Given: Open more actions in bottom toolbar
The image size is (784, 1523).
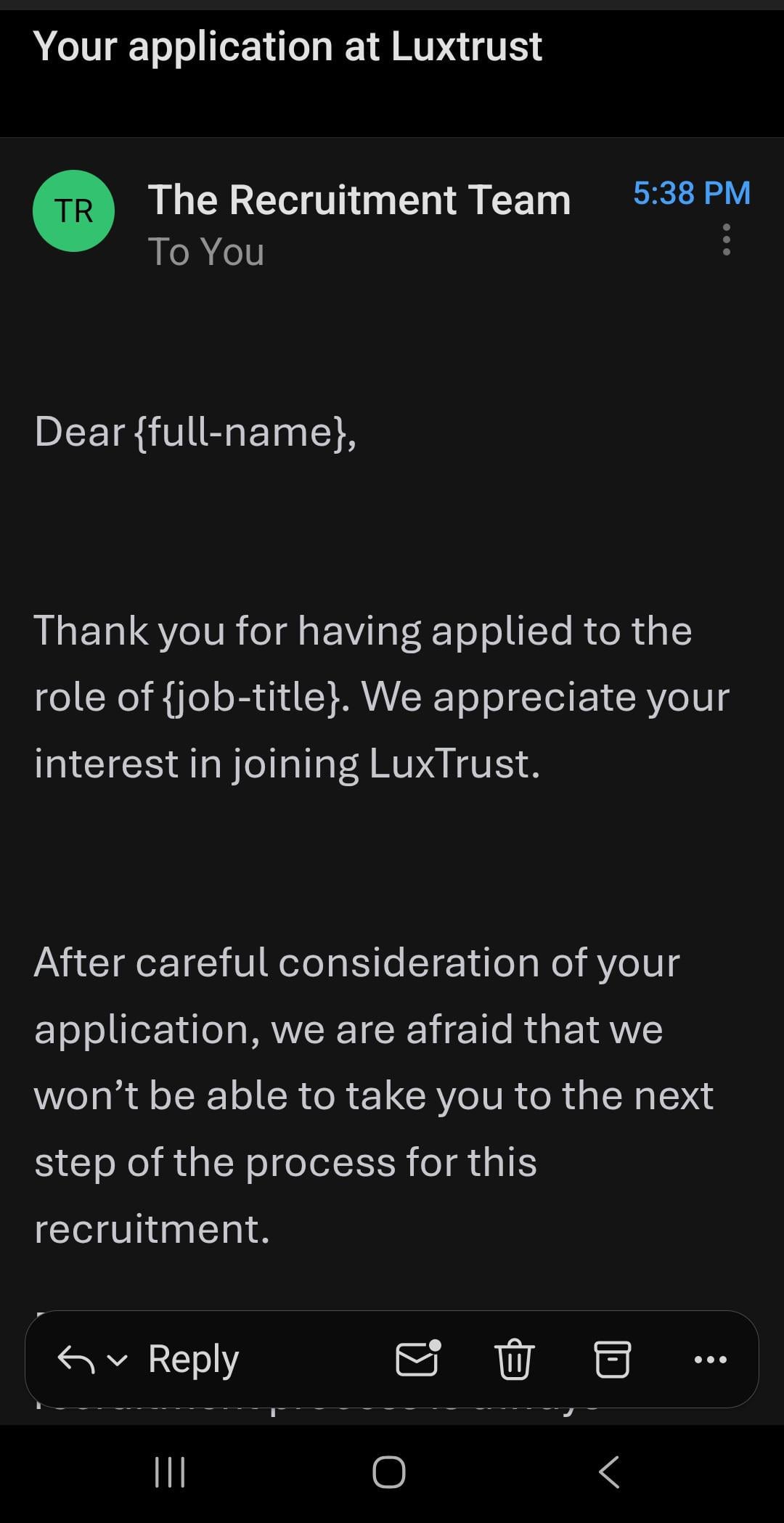Looking at the screenshot, I should pos(710,1359).
